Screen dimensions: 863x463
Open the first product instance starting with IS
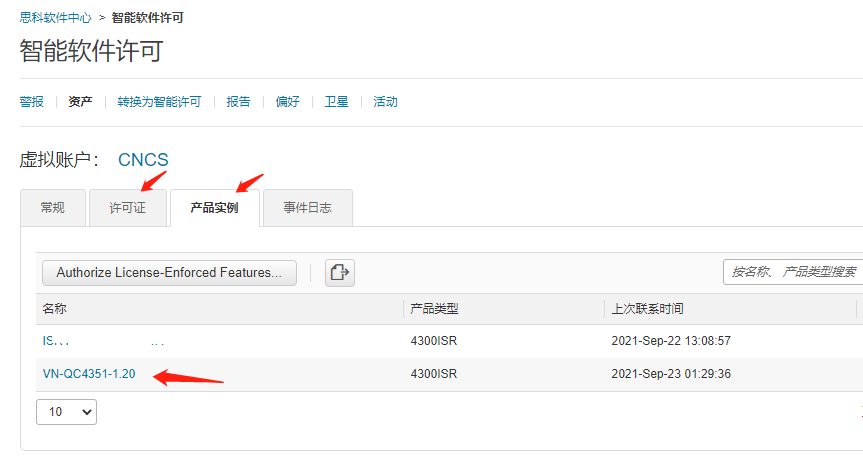56,341
